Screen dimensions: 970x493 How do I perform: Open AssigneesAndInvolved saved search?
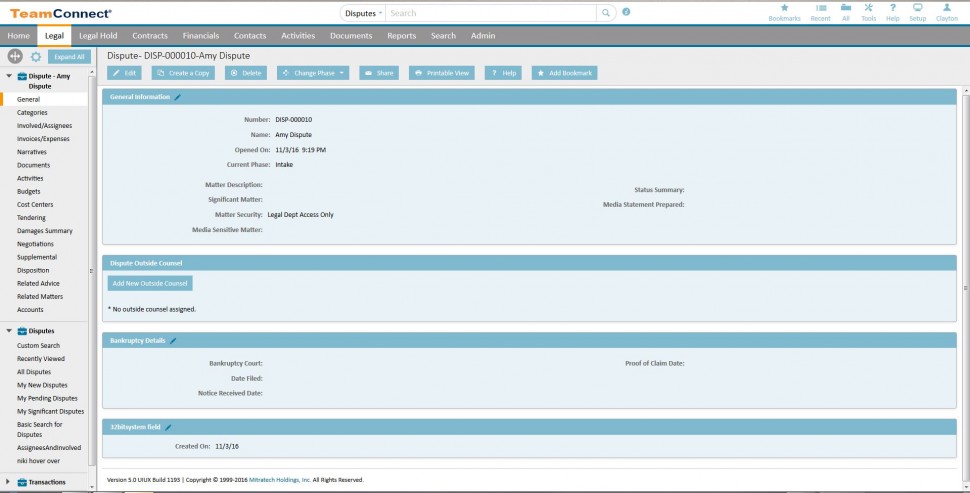coord(49,448)
